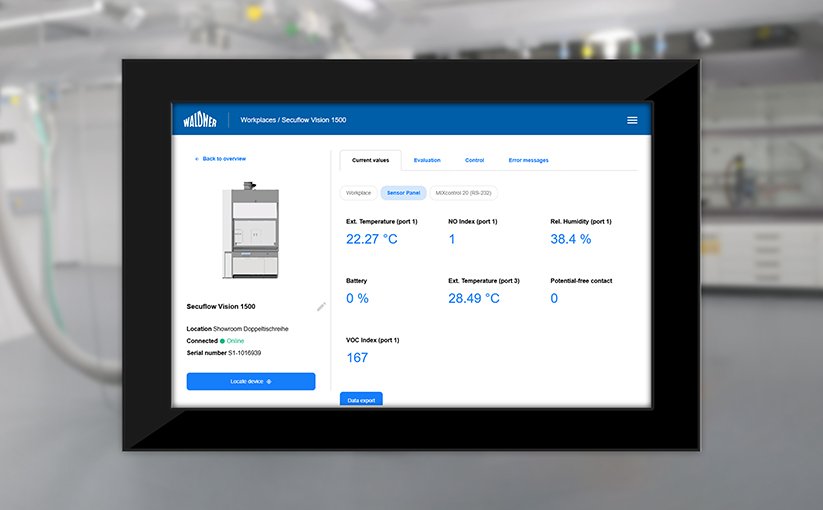Click the Data export button
Viewport: 823px width, 510px height.
pyautogui.click(x=361, y=399)
